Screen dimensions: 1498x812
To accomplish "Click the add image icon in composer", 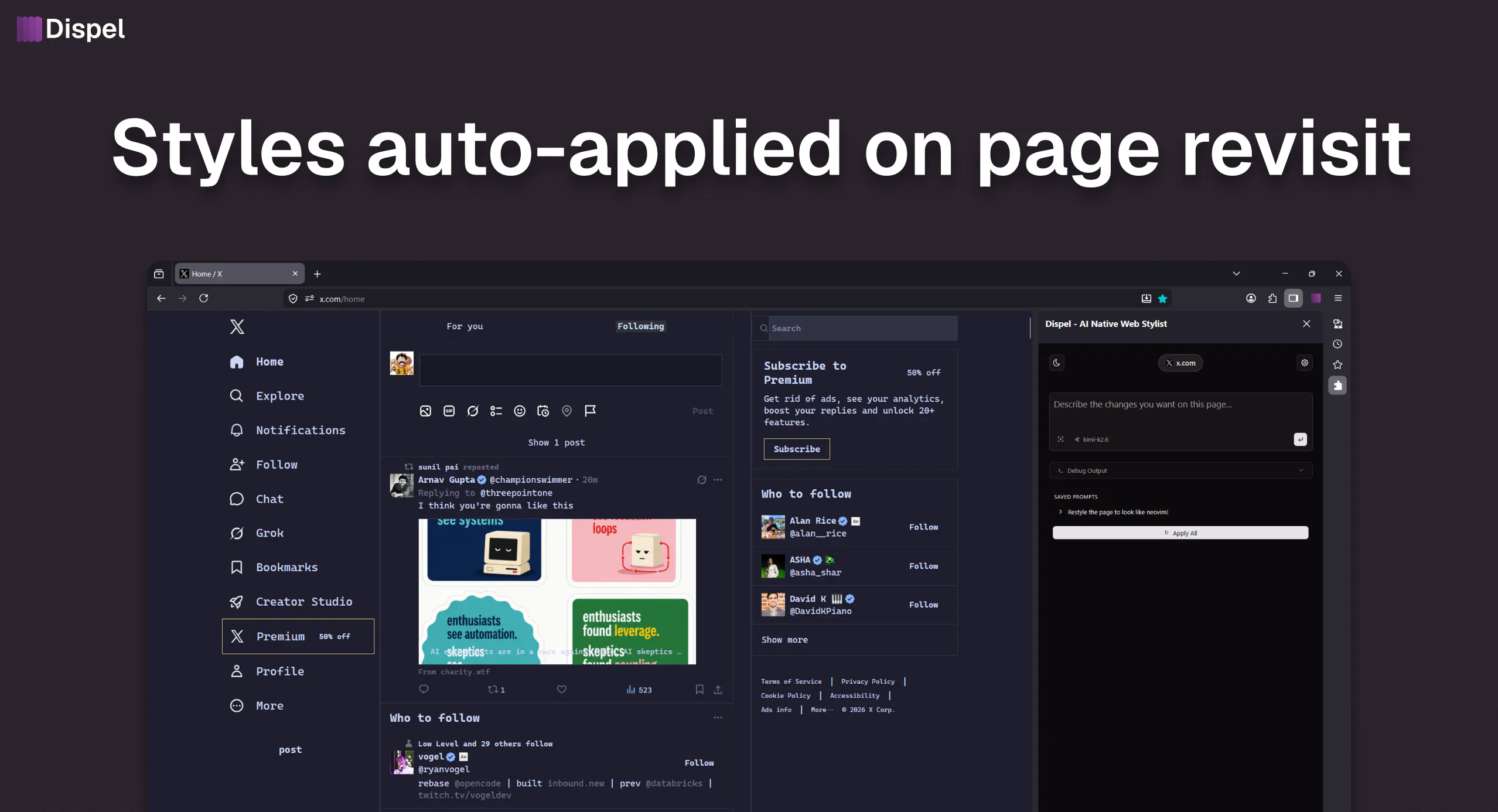I will [x=425, y=411].
